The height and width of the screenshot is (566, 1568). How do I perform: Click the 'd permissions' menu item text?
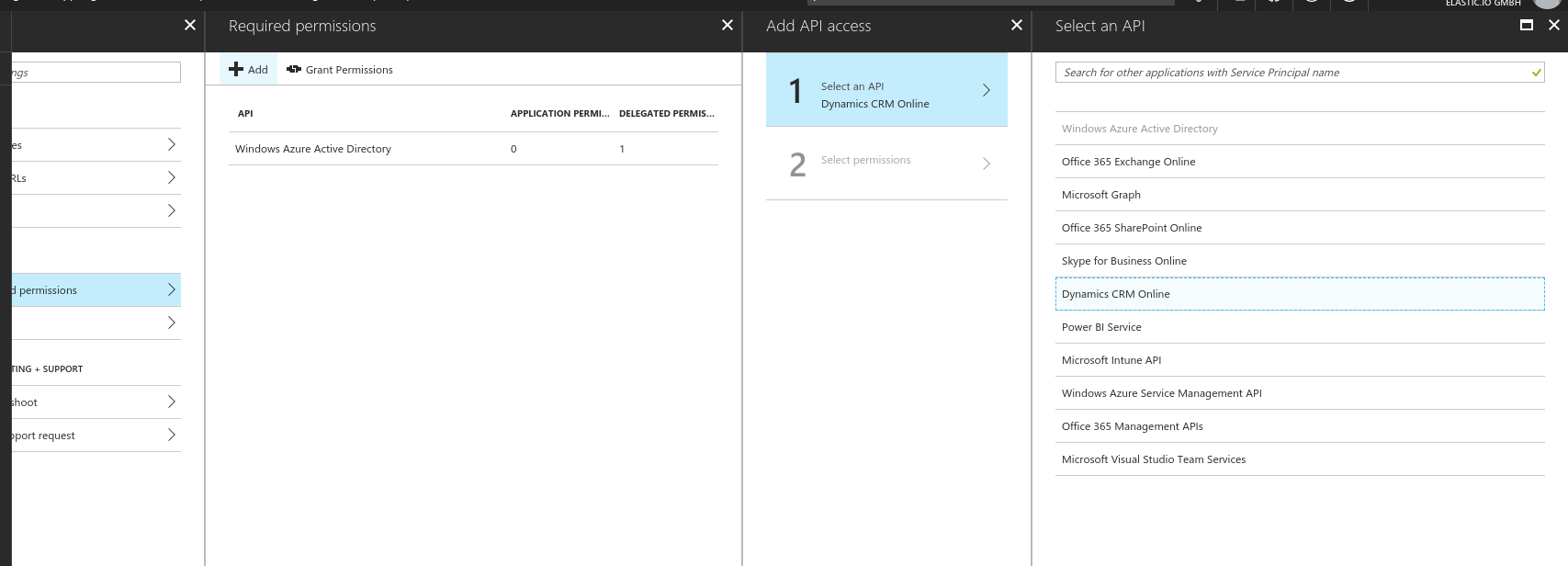pos(45,290)
